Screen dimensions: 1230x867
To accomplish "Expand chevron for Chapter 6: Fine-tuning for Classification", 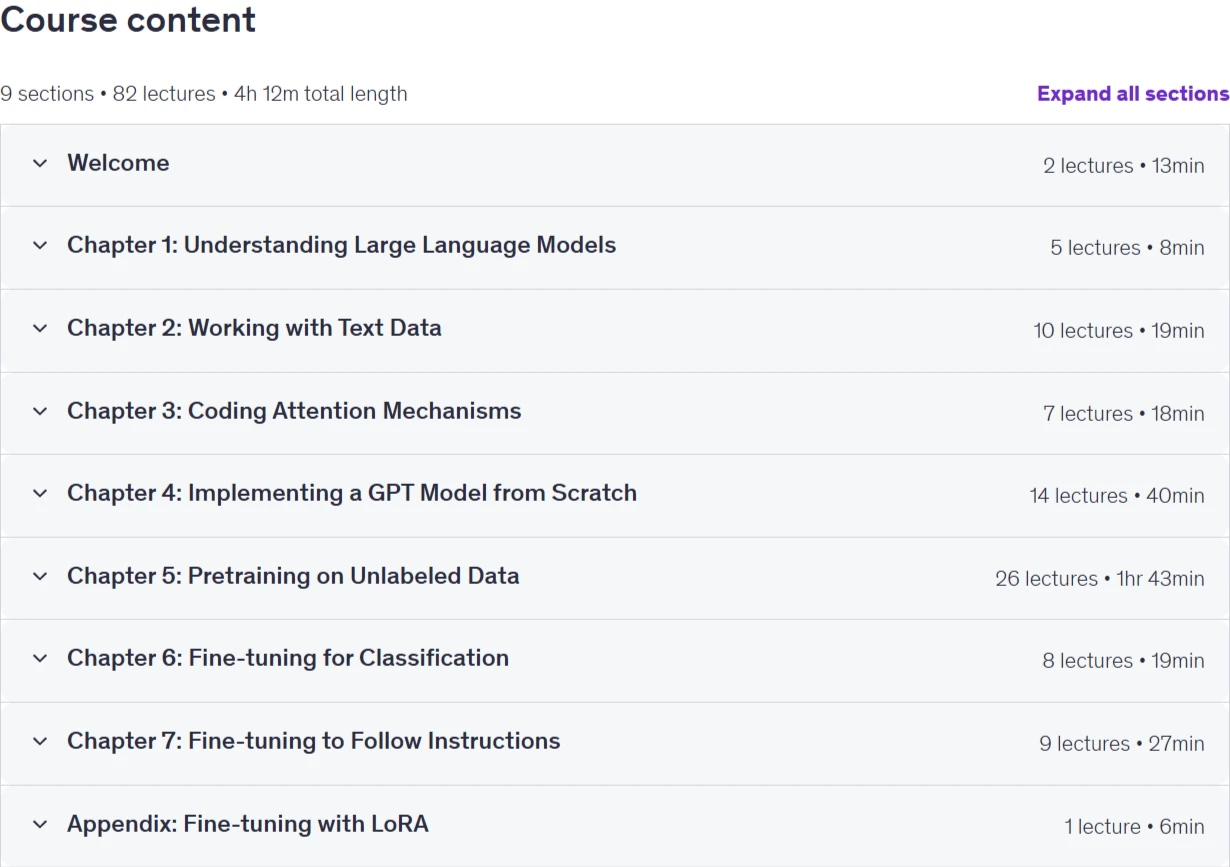I will (40, 658).
